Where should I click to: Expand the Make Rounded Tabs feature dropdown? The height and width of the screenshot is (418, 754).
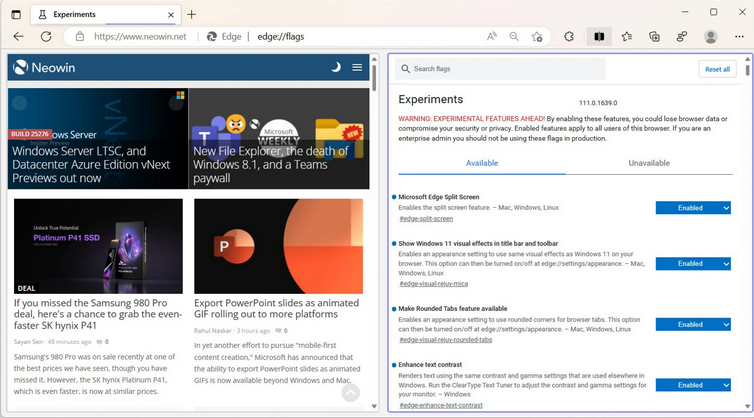(x=693, y=324)
